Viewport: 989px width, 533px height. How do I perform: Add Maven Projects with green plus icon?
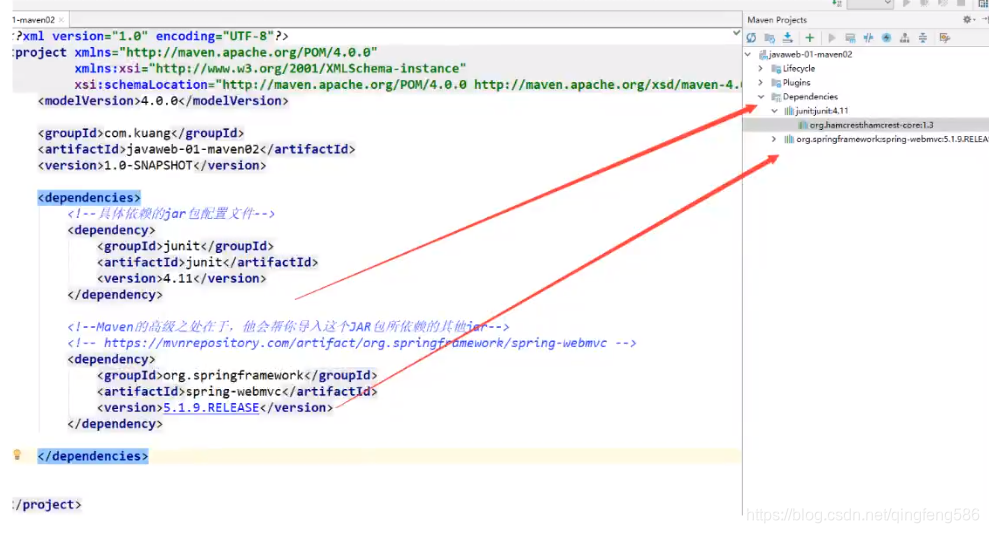coord(810,38)
